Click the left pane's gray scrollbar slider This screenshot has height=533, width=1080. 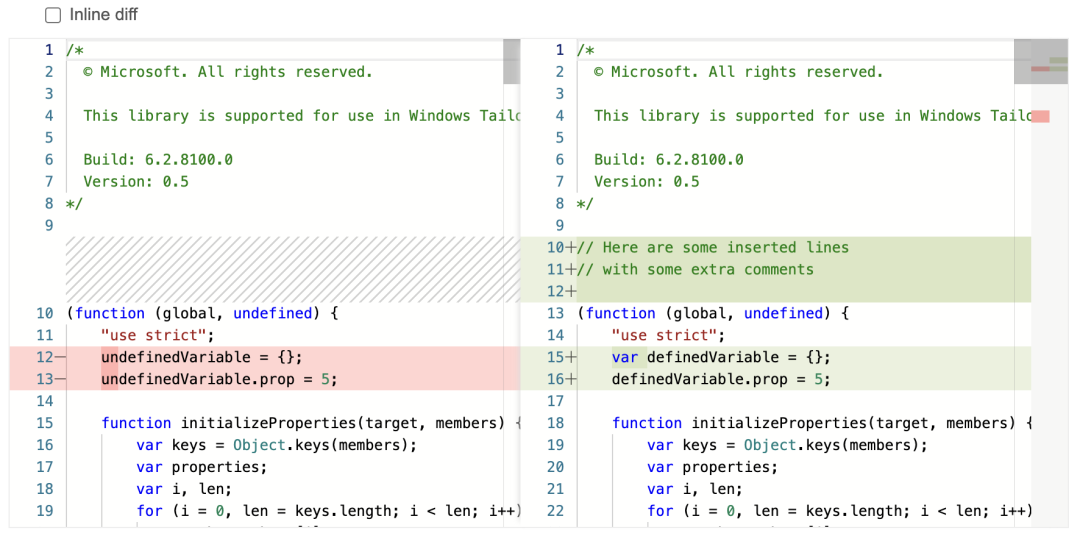pos(511,62)
